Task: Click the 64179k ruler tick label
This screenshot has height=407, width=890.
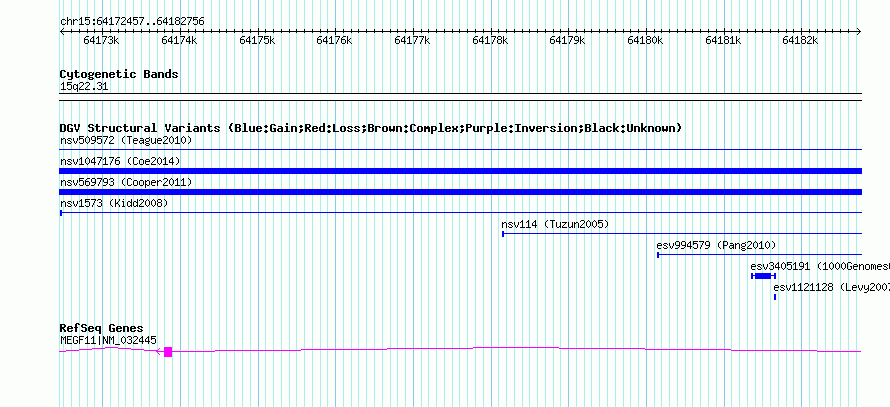Action: tap(568, 40)
